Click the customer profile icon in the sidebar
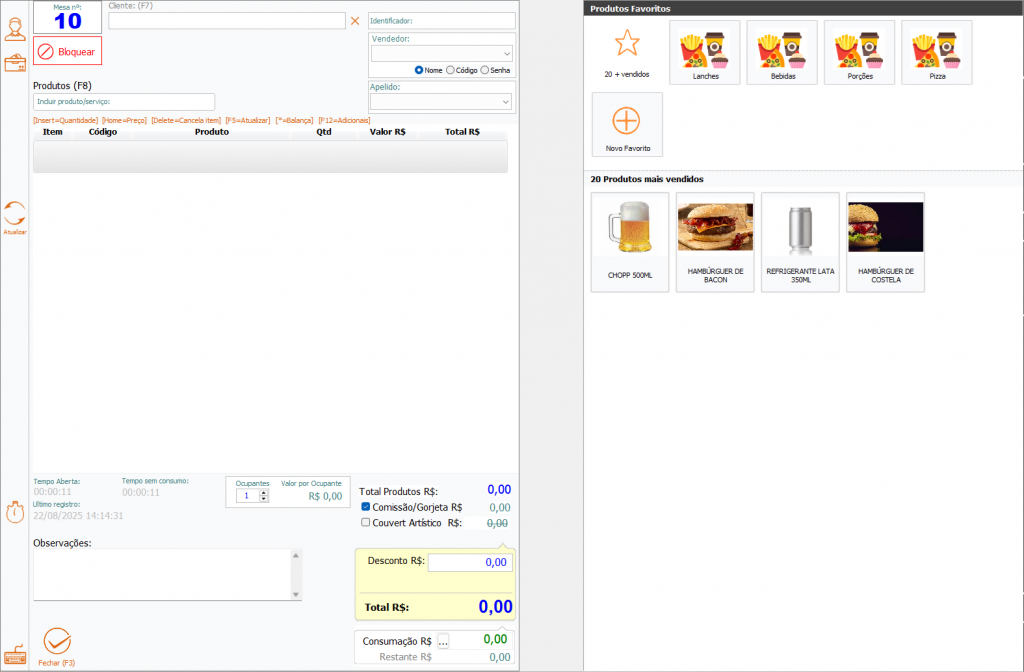The width and height of the screenshot is (1024, 672). (15, 30)
